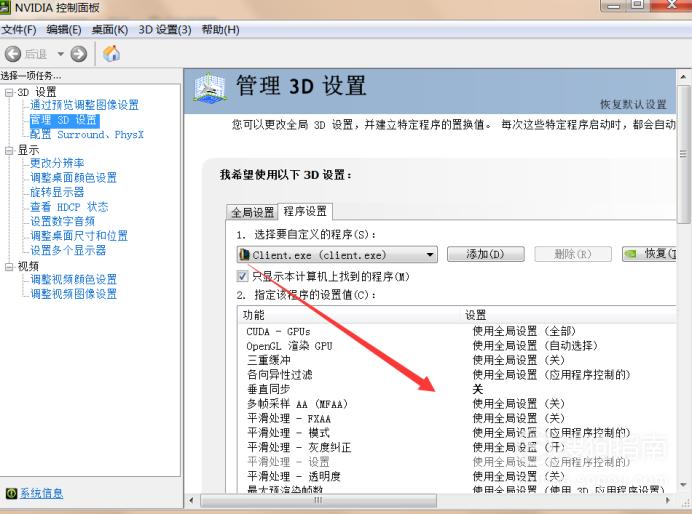The height and width of the screenshot is (514, 692).
Task: Click the horizontal scrollbar thumb
Action: 318,501
